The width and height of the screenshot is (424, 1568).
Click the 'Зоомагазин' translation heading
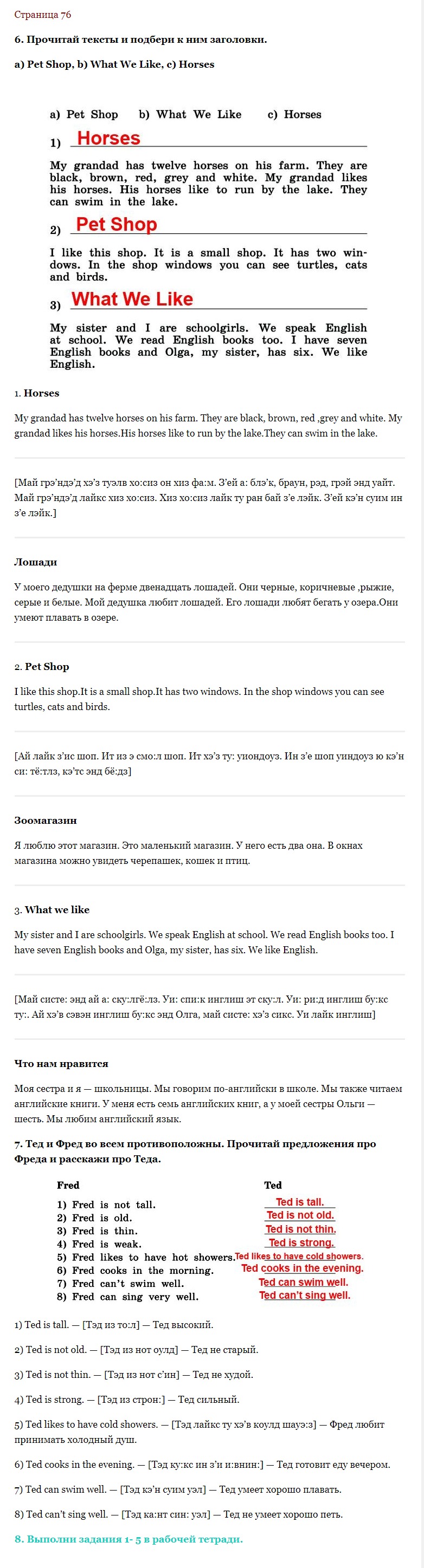click(46, 821)
